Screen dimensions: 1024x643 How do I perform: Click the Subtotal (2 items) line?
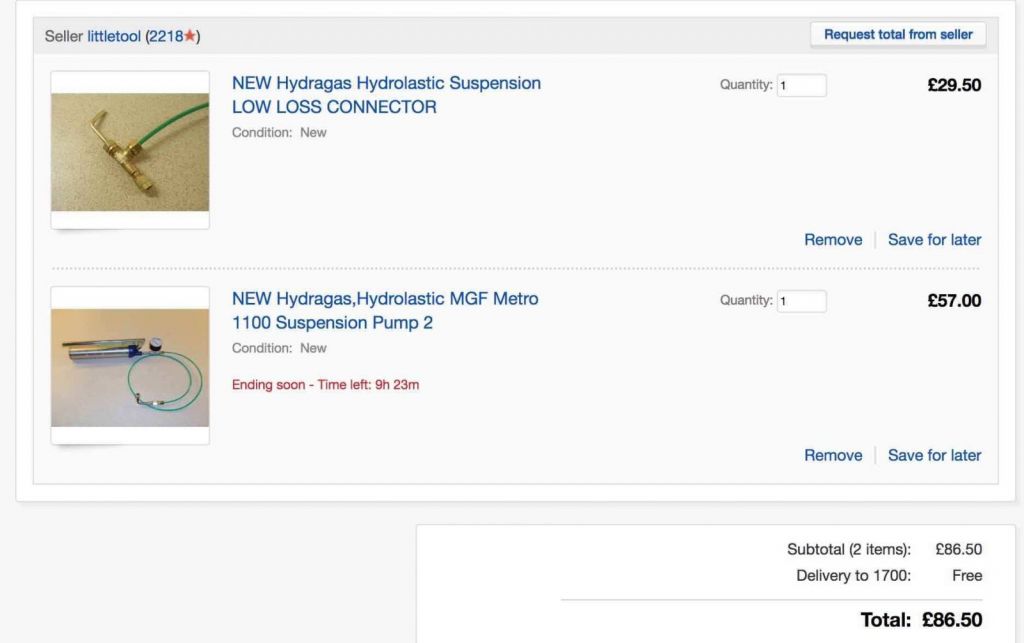coord(849,549)
